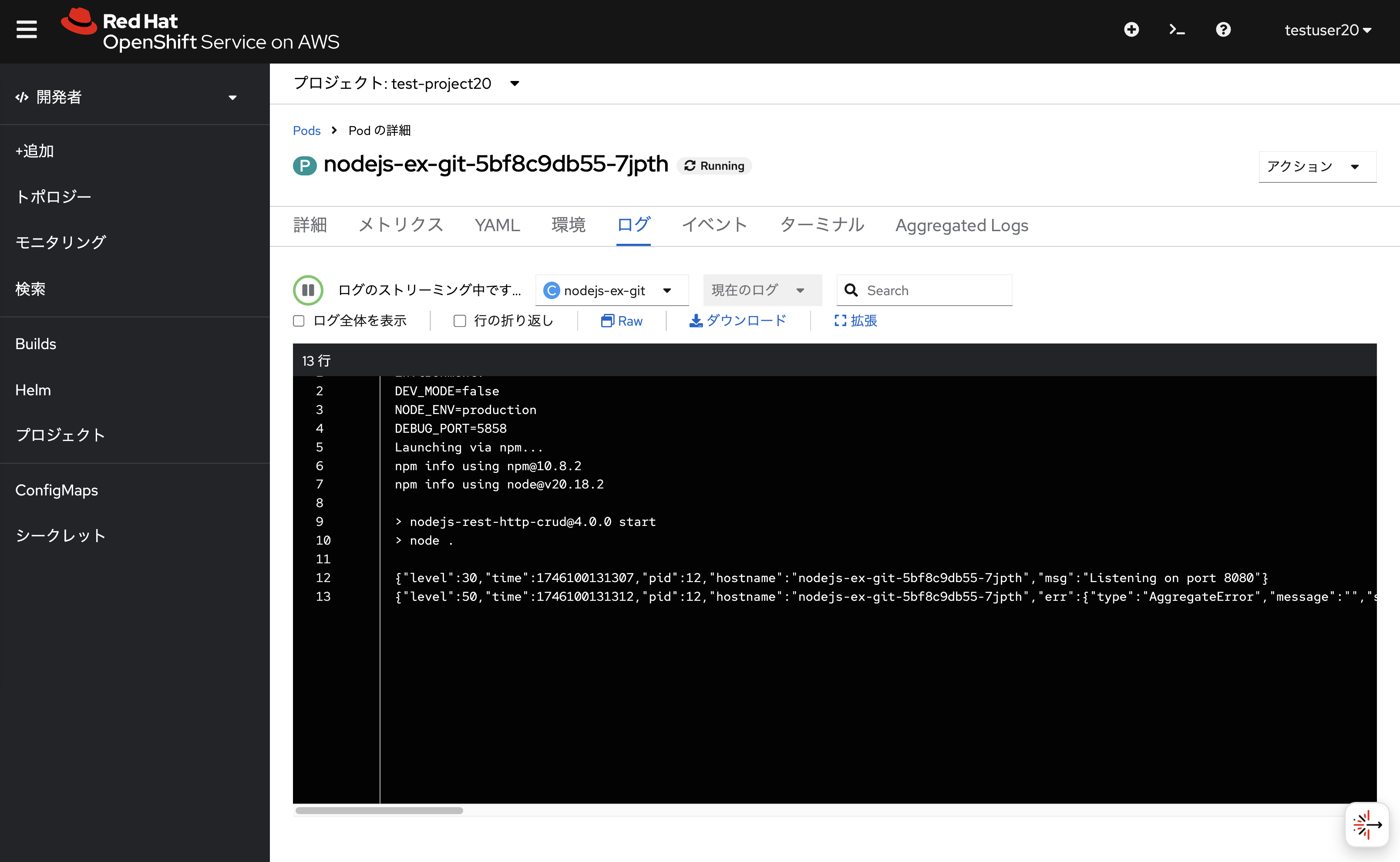The image size is (1400, 862).
Task: Click log line 'Launching via npm...'
Action: point(469,448)
